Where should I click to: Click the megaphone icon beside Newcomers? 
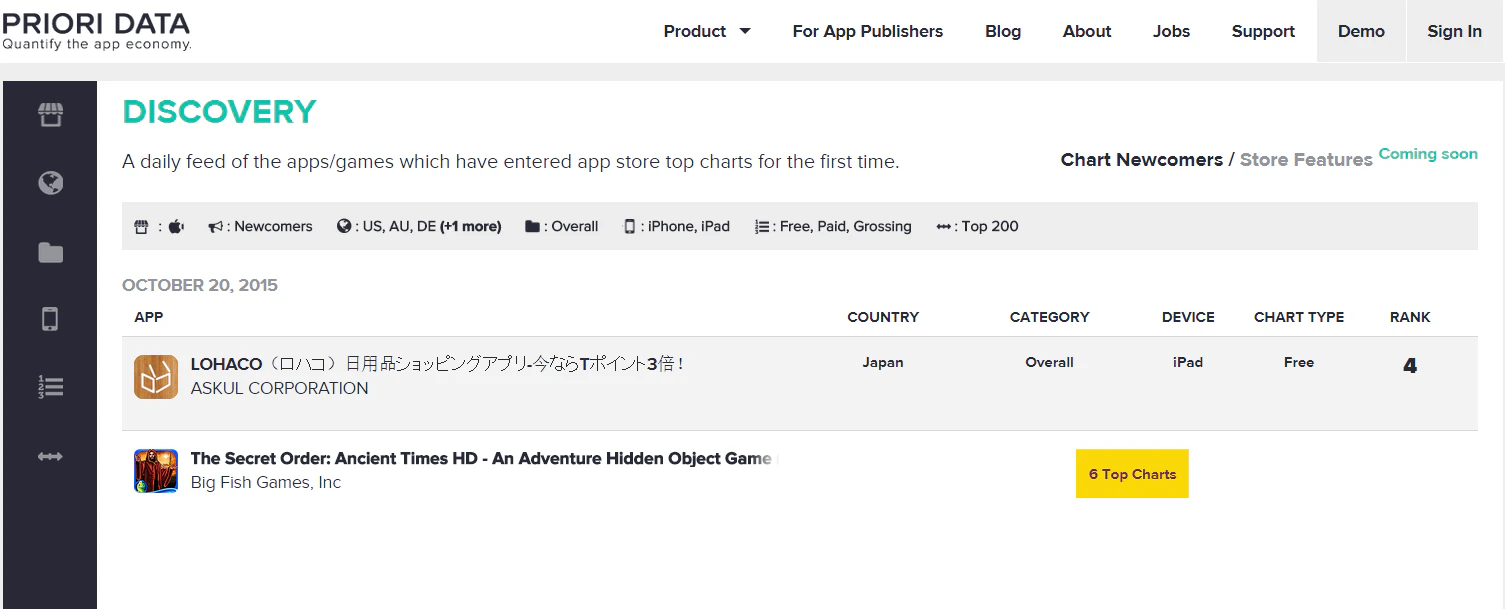[x=215, y=227]
